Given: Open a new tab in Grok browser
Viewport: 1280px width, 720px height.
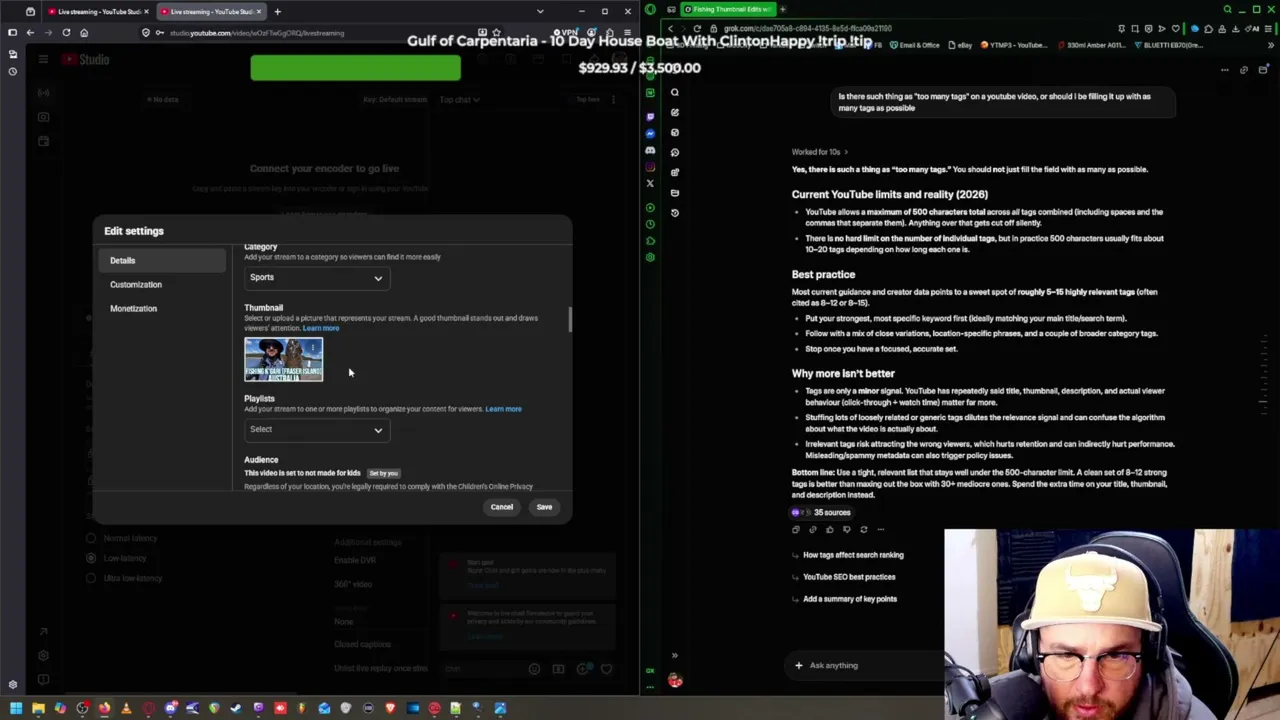Looking at the screenshot, I should click(782, 9).
